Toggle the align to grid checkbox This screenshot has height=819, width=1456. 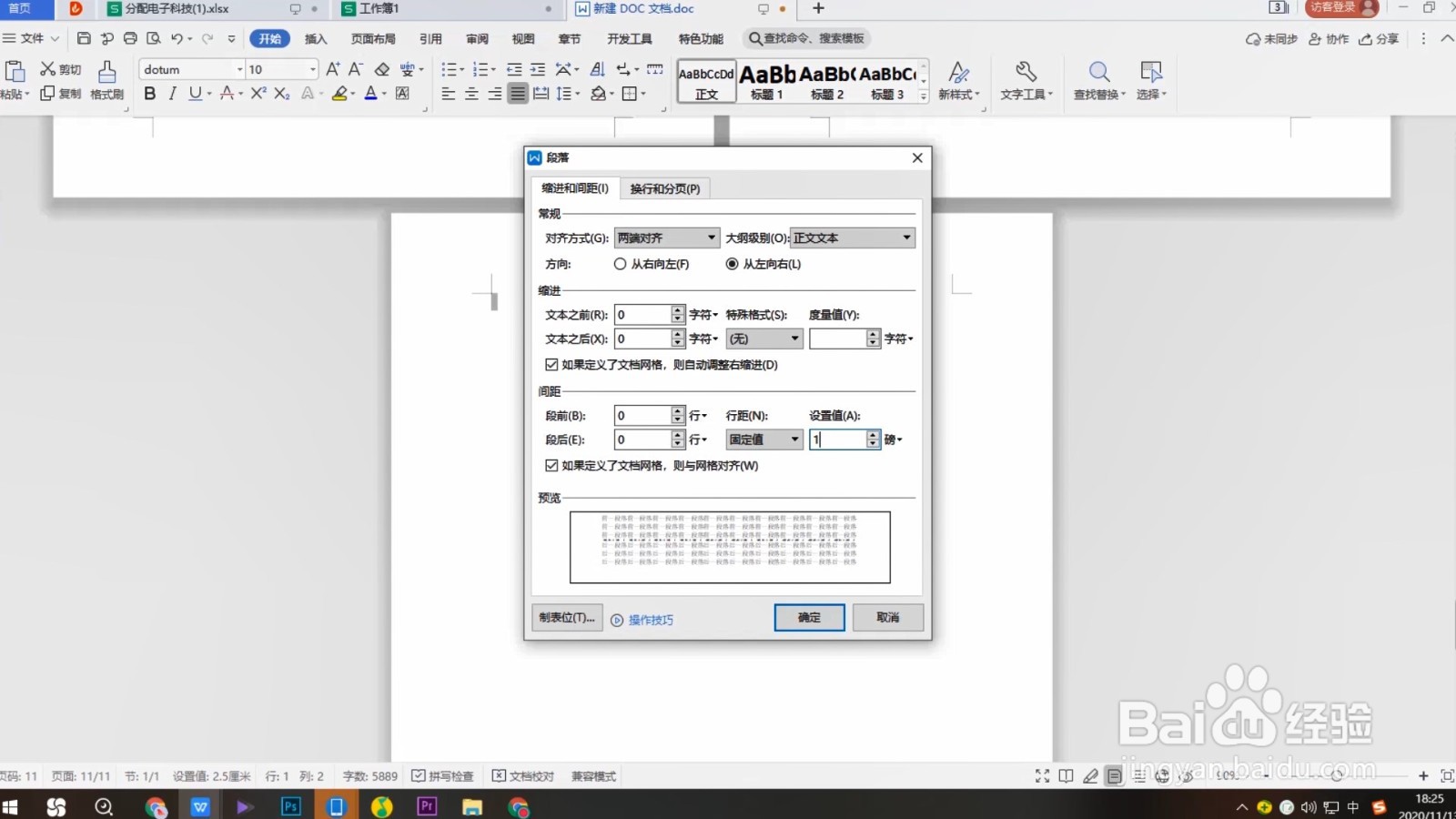tap(551, 465)
